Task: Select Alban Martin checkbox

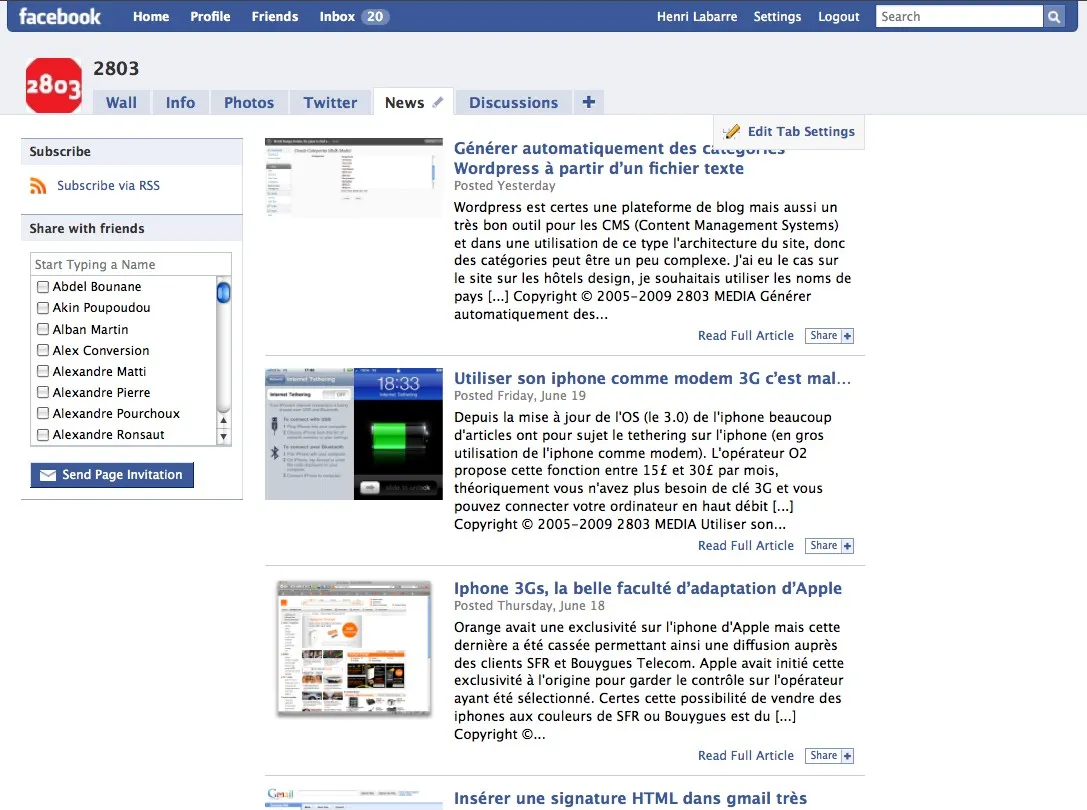Action: click(43, 329)
